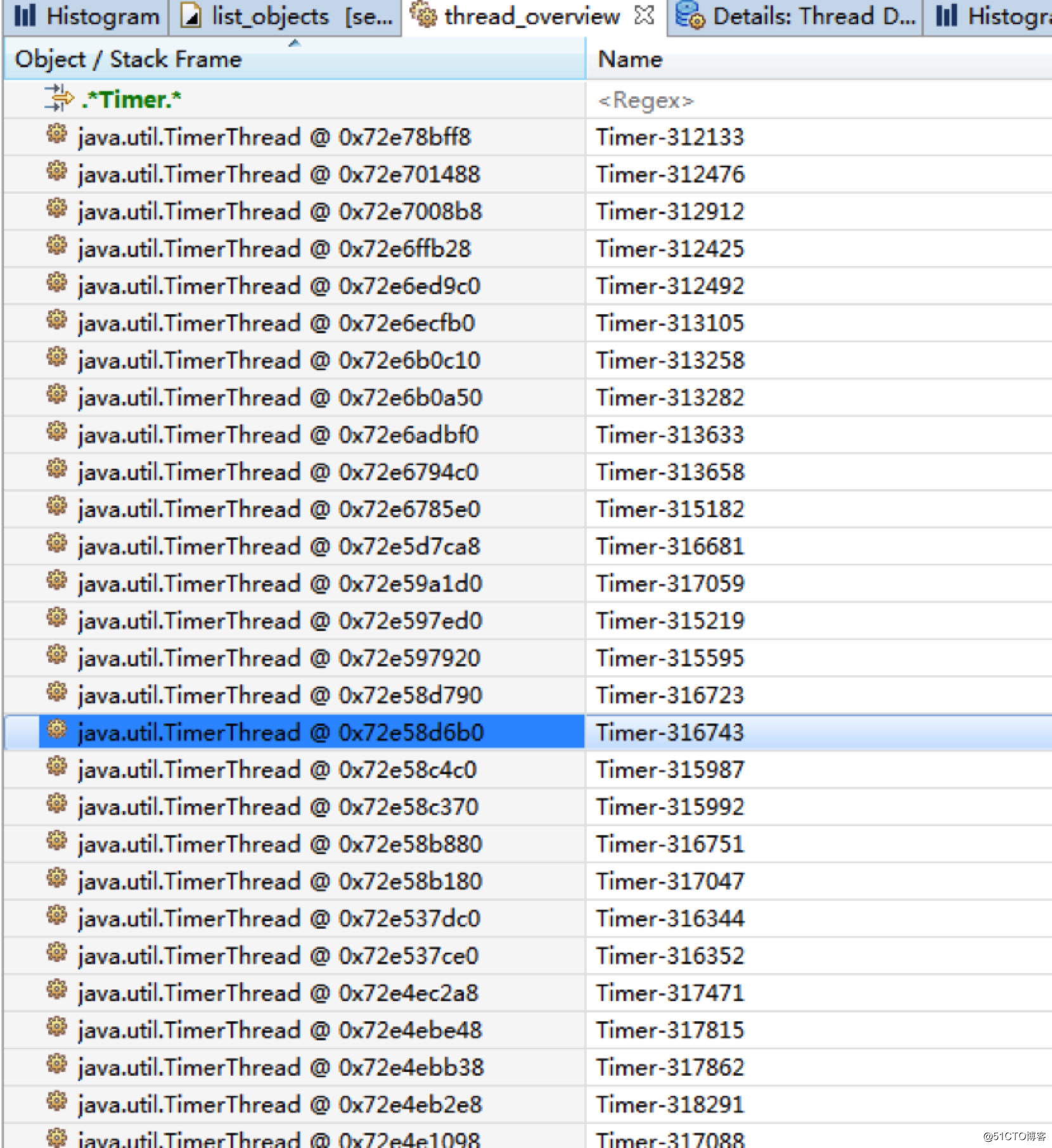The image size is (1052, 1148).
Task: Click thread icon of TimerThread 0x72e58d790
Action: tap(56, 692)
